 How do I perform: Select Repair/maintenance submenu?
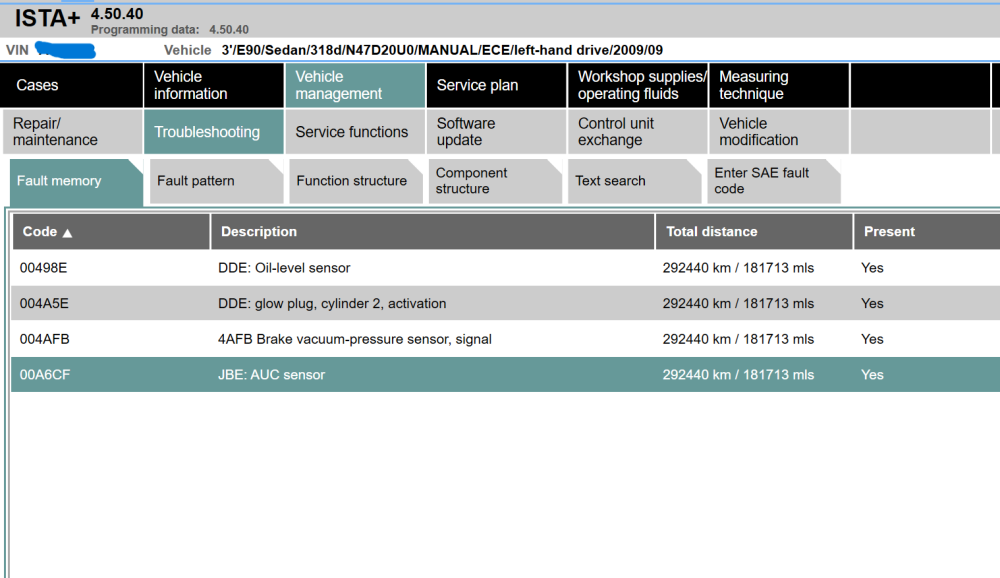coord(56,132)
